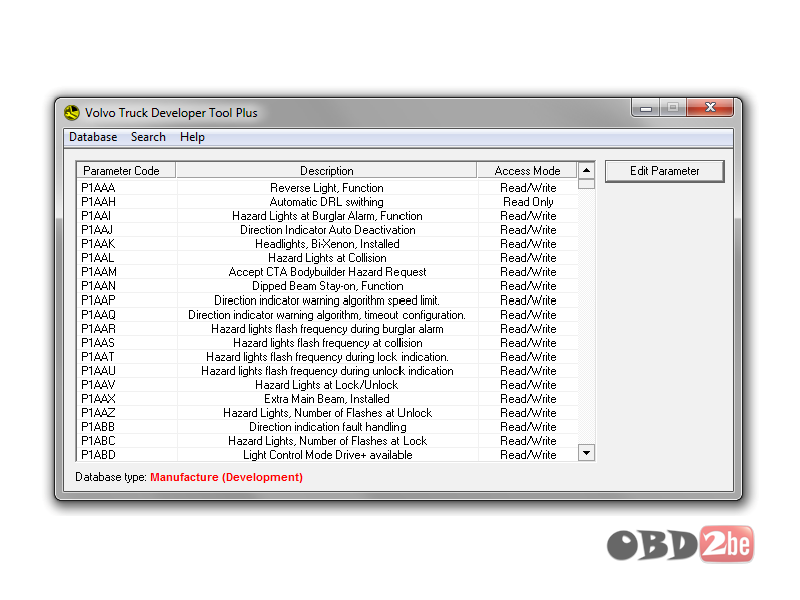
Task: Sort by Description column header
Action: (x=327, y=171)
